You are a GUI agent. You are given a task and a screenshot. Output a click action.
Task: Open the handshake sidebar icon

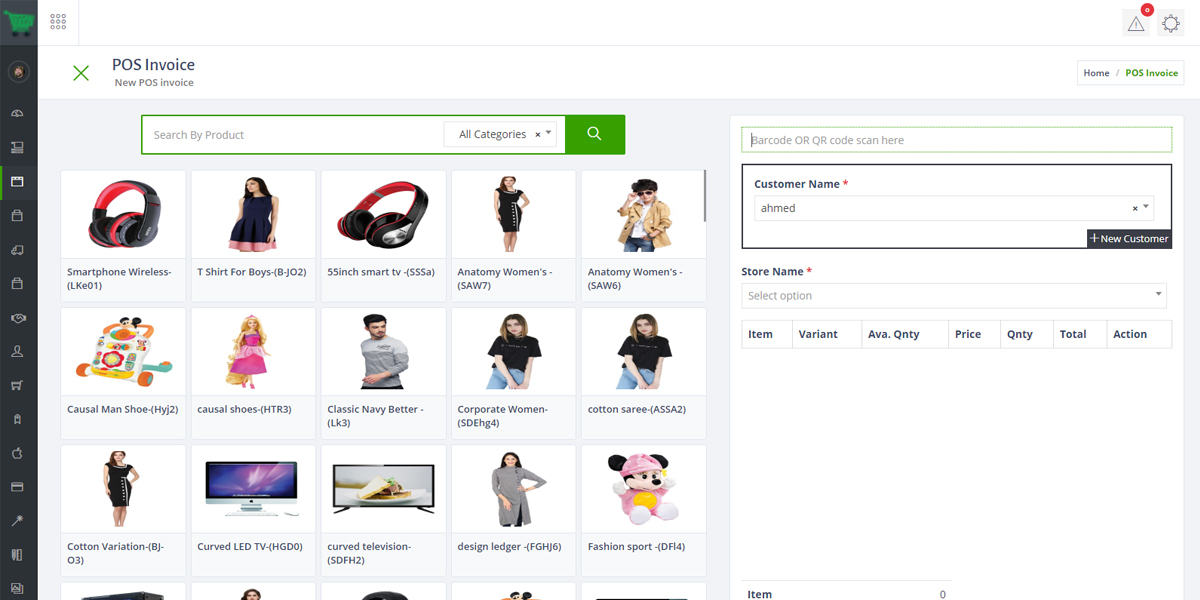(17, 317)
